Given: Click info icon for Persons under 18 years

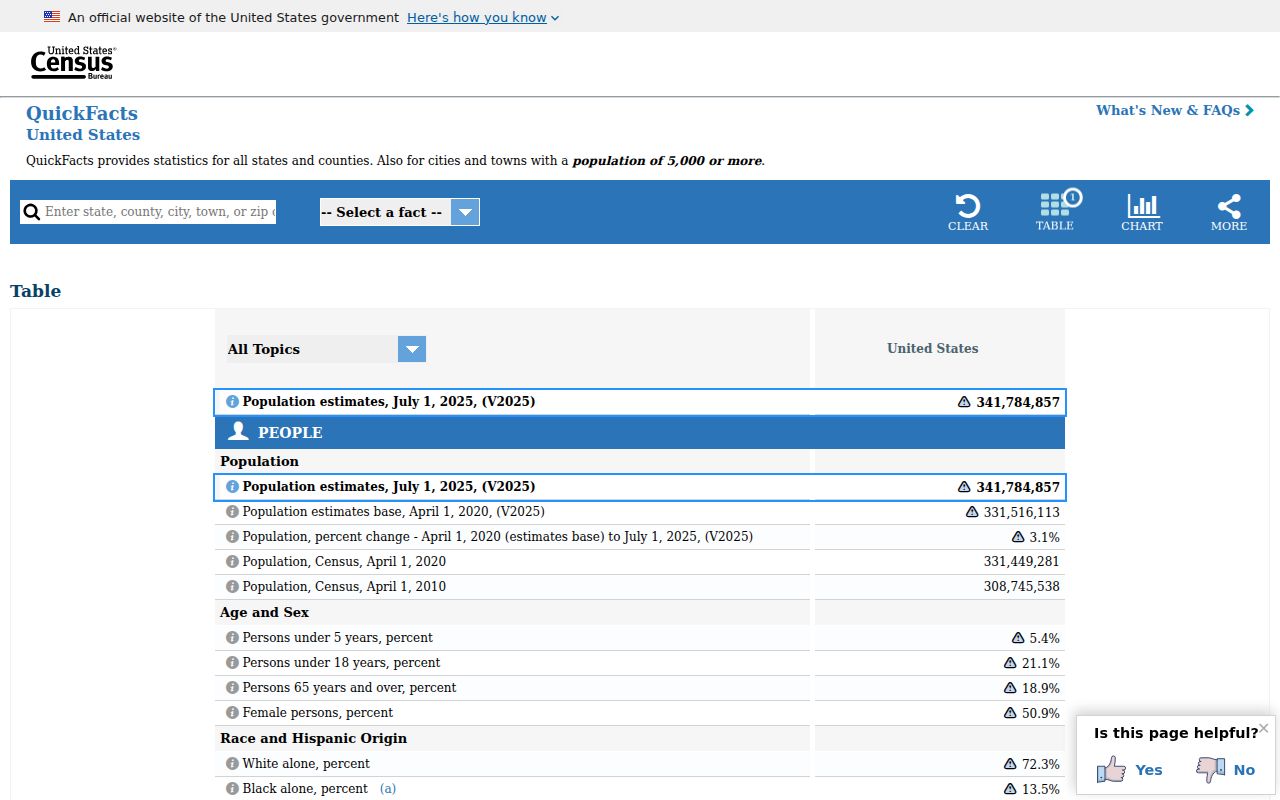Looking at the screenshot, I should pyautogui.click(x=232, y=662).
